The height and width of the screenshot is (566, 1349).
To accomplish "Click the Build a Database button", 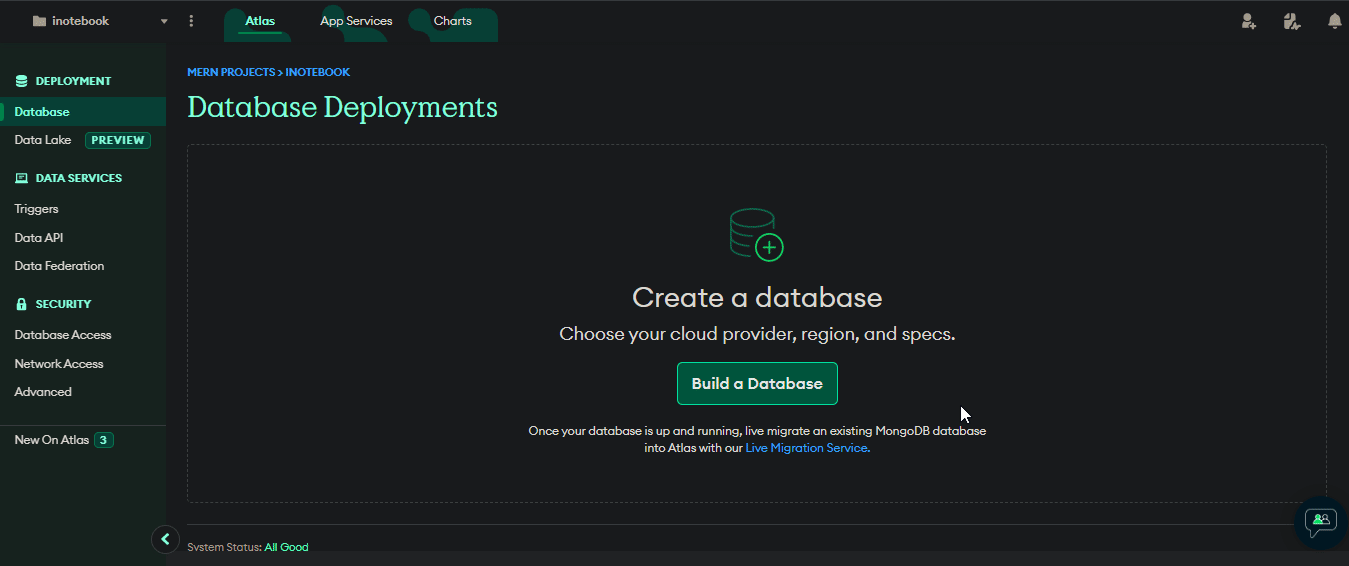I will [757, 384].
